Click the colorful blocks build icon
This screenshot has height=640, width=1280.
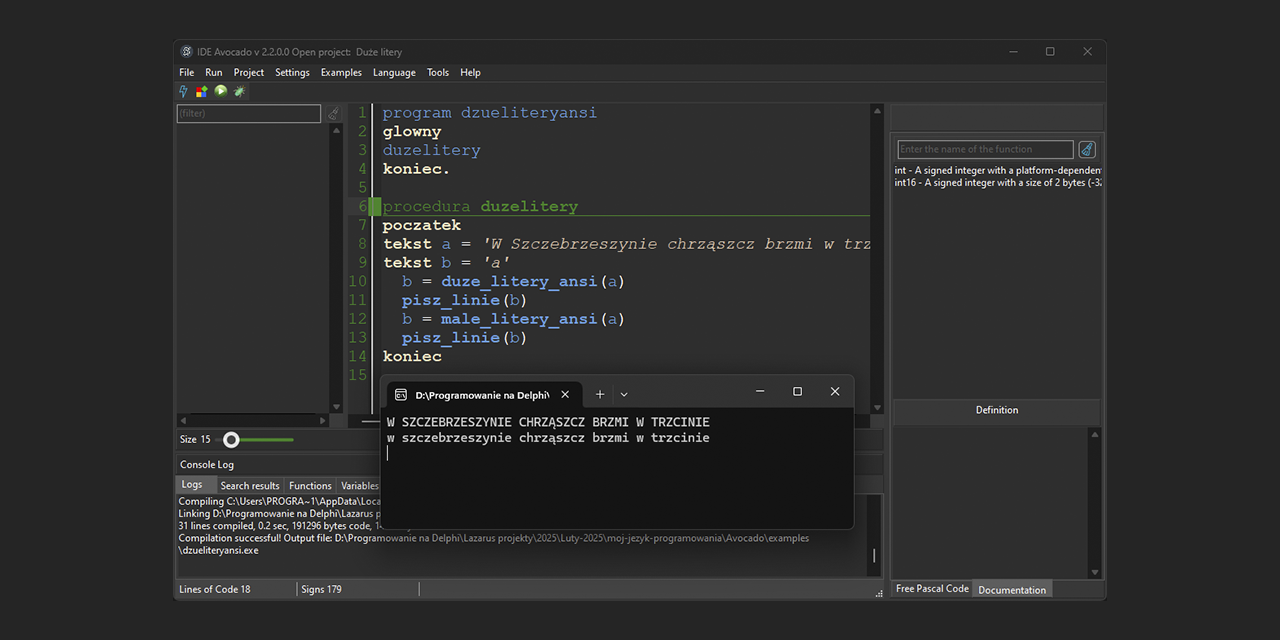202,91
